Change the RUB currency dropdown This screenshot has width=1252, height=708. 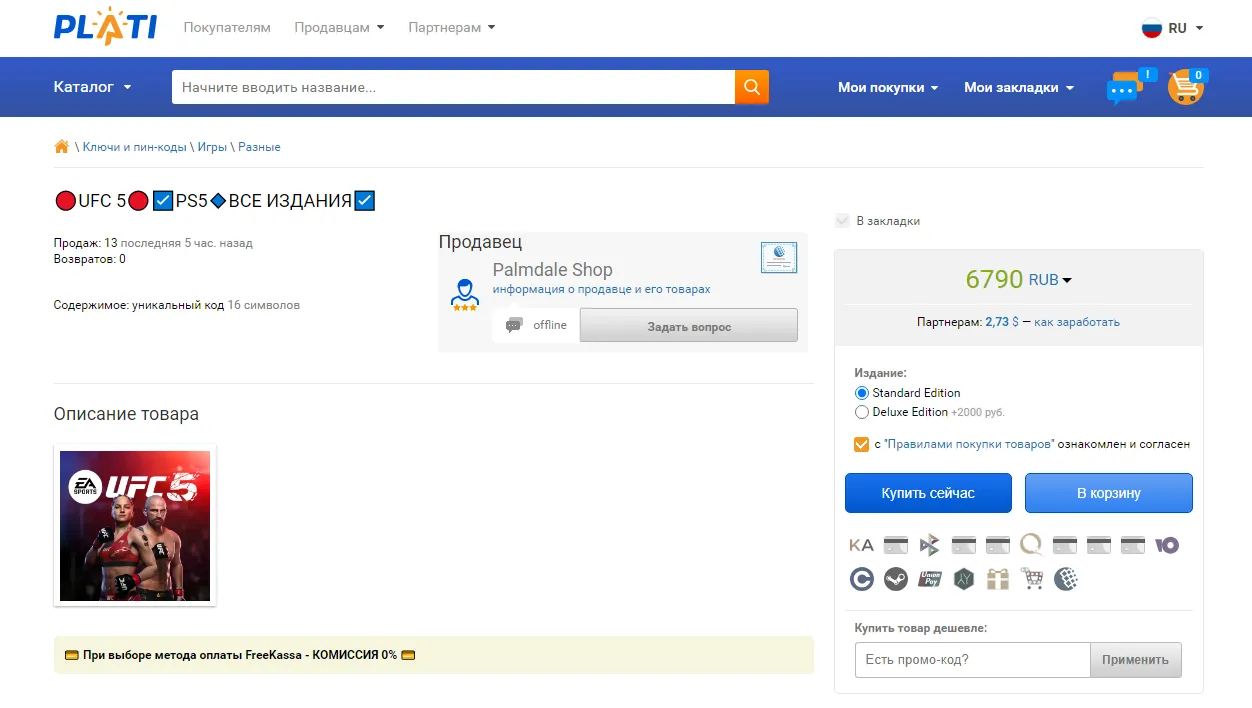click(x=1050, y=280)
